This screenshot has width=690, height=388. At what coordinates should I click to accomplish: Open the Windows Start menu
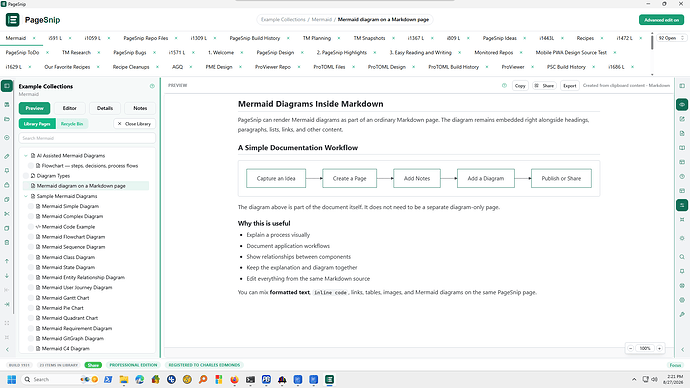click(x=12, y=379)
